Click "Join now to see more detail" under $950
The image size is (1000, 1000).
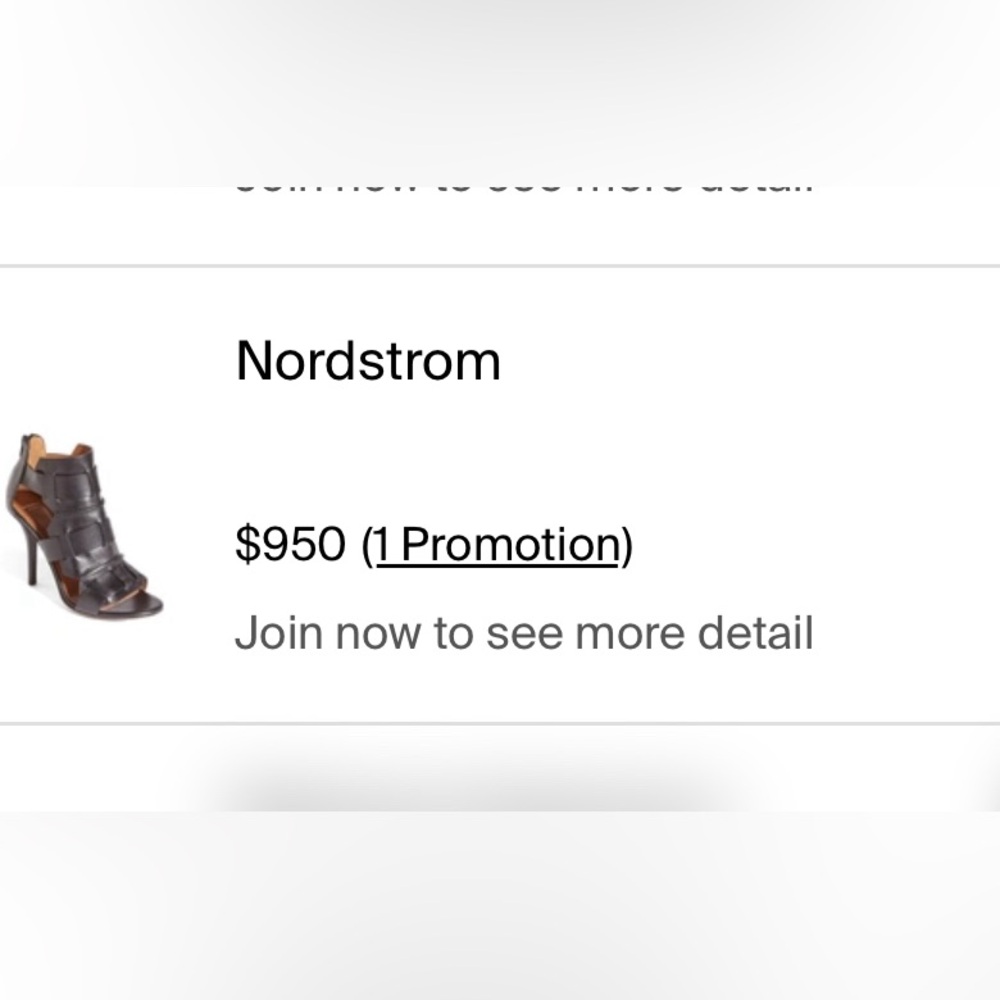(524, 633)
